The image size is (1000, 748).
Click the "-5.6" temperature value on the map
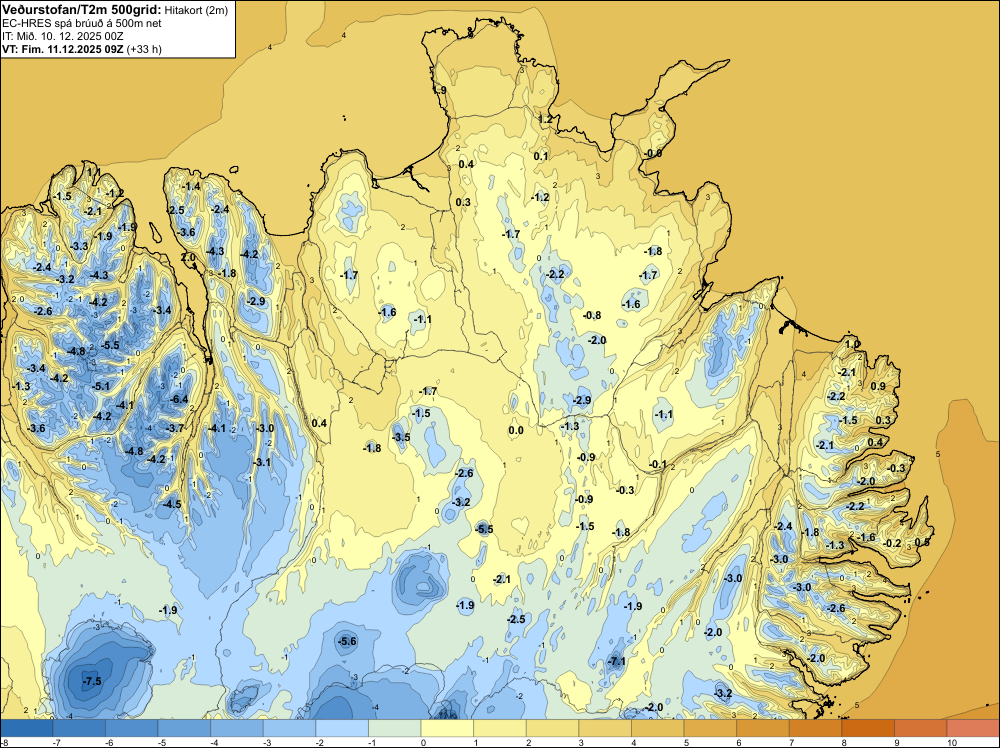click(347, 642)
